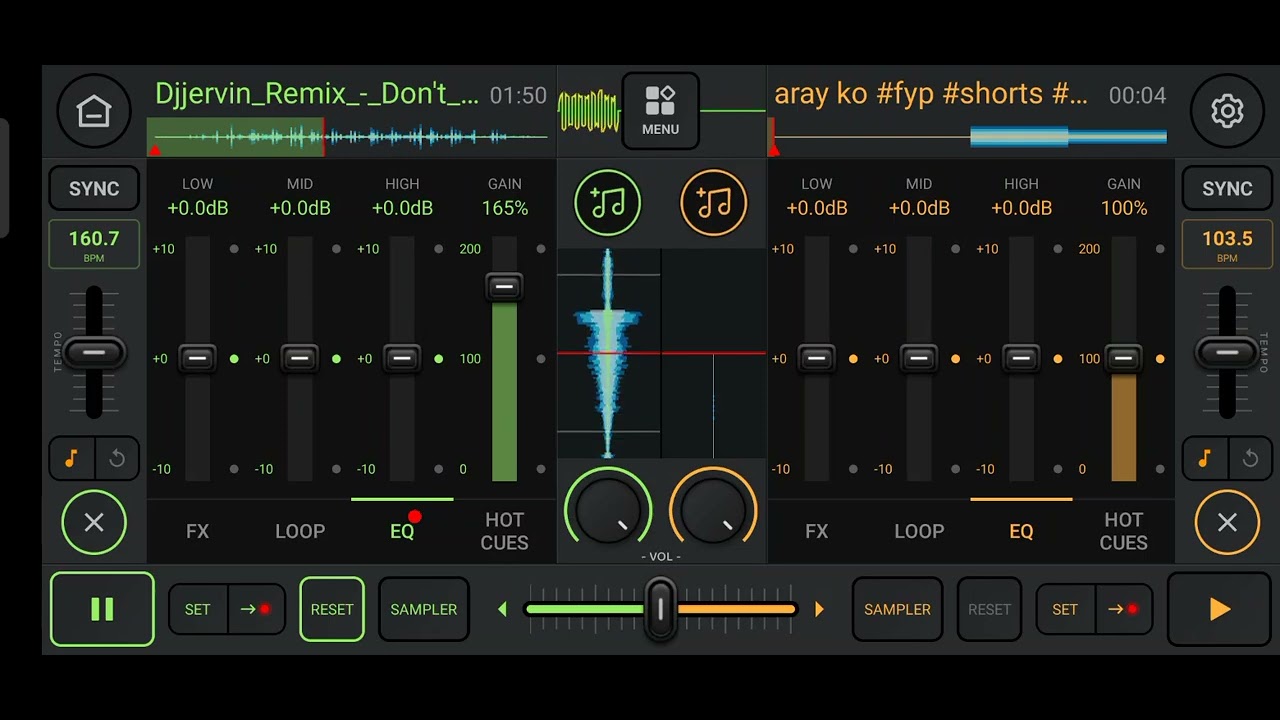This screenshot has height=720, width=1280.
Task: Toggle key lock note icon on left deck
Action: point(71,459)
